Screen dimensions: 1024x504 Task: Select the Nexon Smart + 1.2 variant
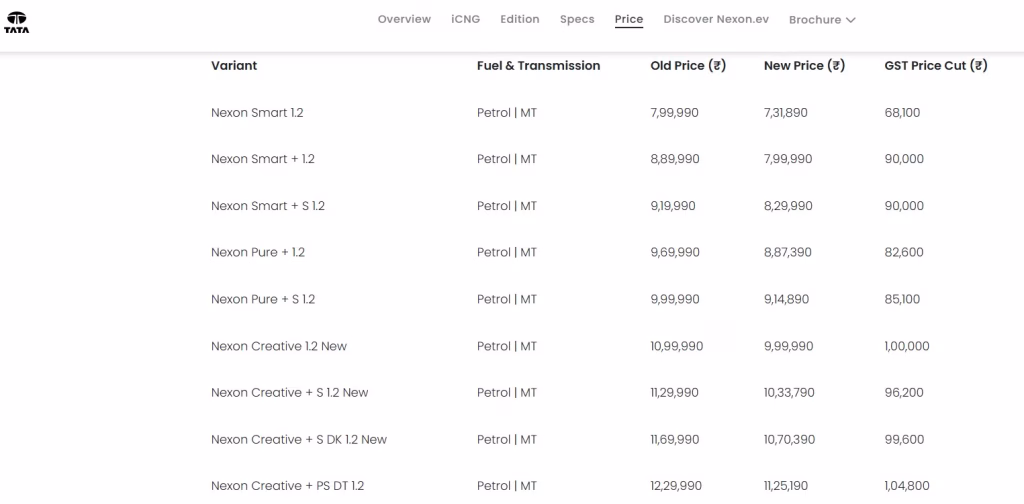point(263,159)
